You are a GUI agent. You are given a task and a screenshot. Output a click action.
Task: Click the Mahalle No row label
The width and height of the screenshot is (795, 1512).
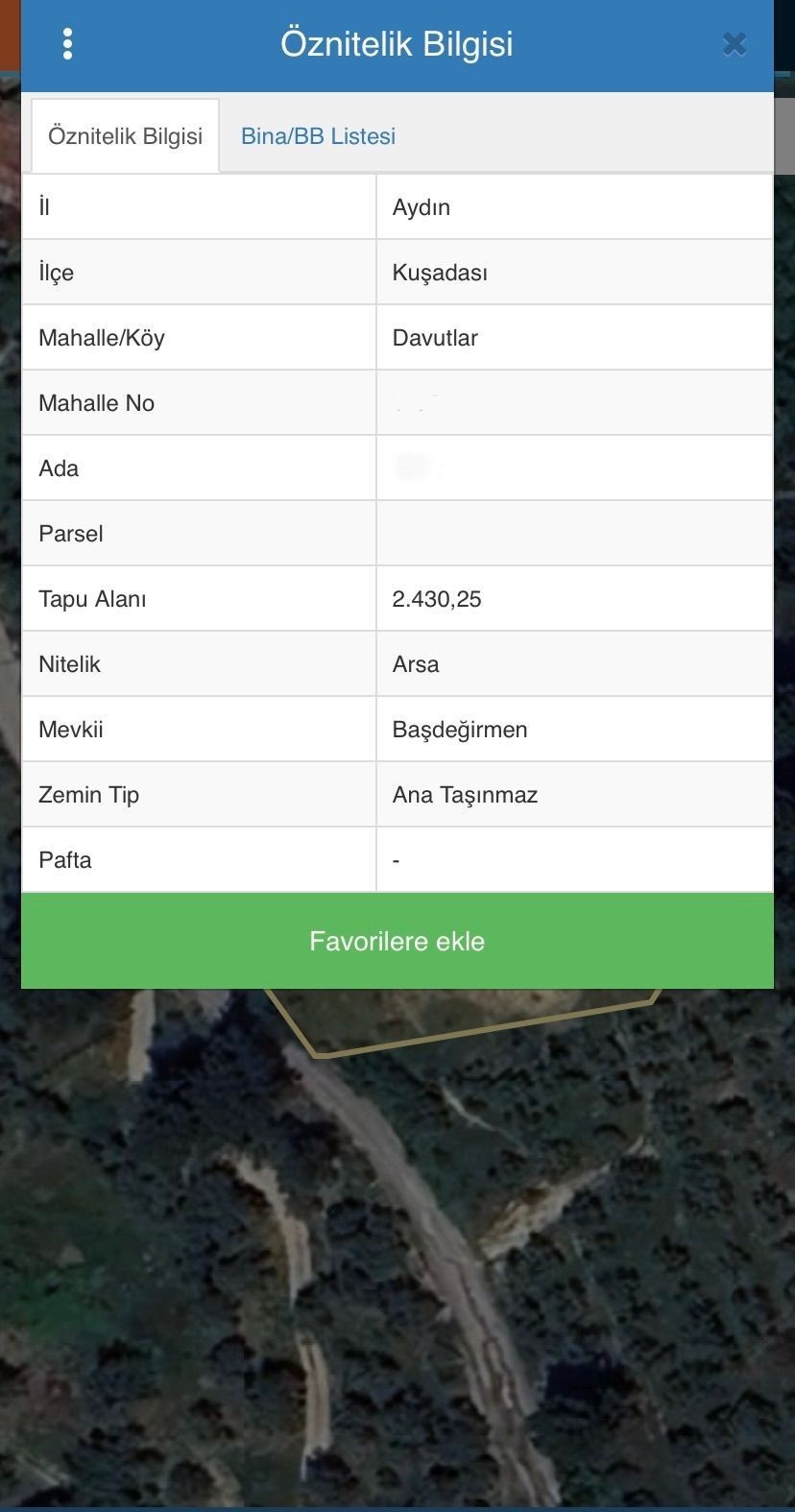(96, 403)
